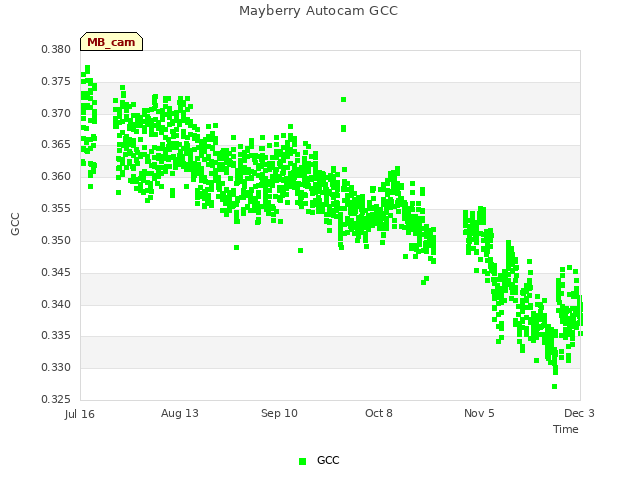Click the 0.325 y-axis value

click(56, 399)
